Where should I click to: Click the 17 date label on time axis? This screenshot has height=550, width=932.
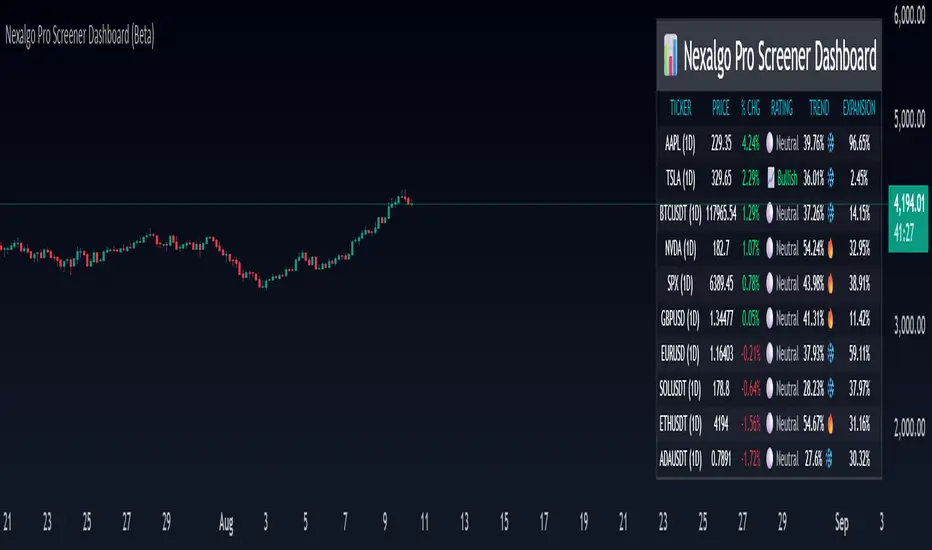coord(544,522)
